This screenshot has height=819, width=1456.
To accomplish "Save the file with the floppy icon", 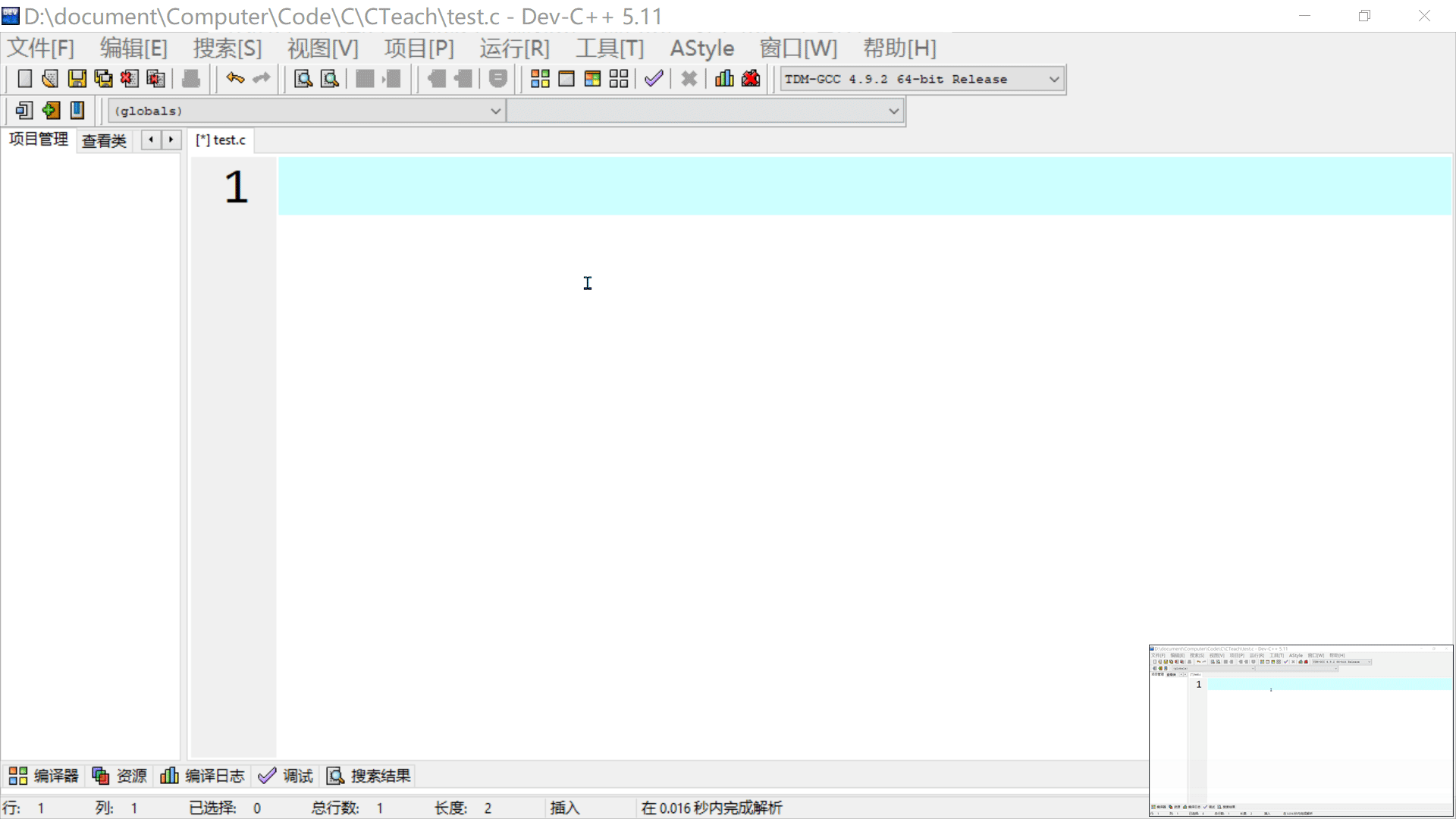I will [x=77, y=79].
